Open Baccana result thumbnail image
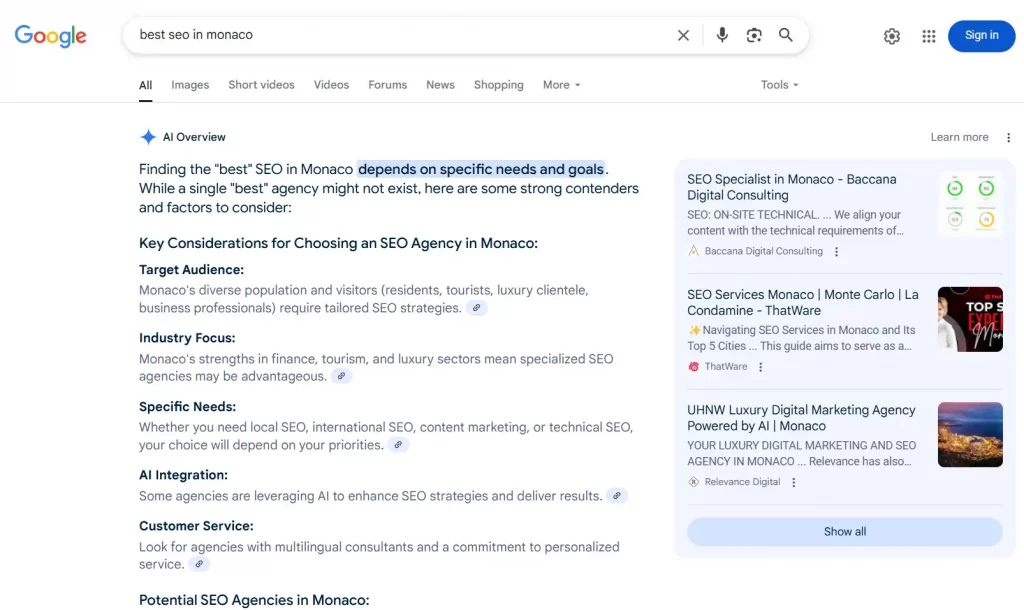 [970, 204]
